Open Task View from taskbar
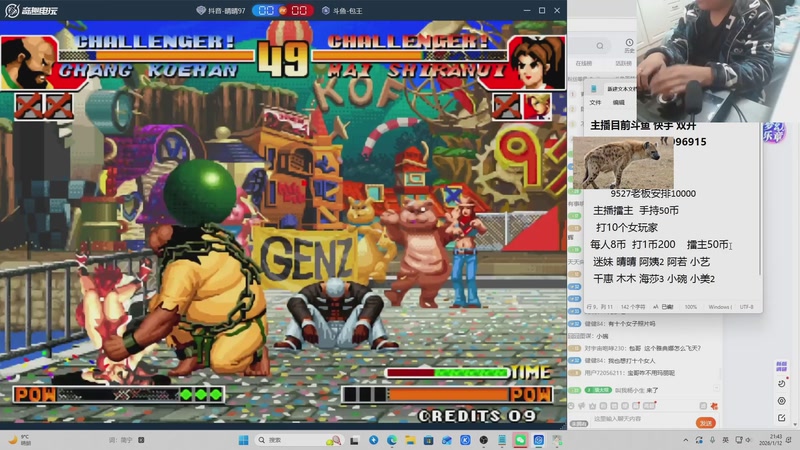The height and width of the screenshot is (450, 800). pos(354,440)
